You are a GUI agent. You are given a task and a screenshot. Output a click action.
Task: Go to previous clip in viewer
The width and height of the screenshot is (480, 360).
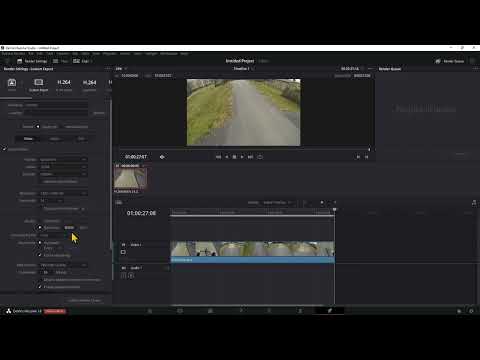tap(358, 157)
